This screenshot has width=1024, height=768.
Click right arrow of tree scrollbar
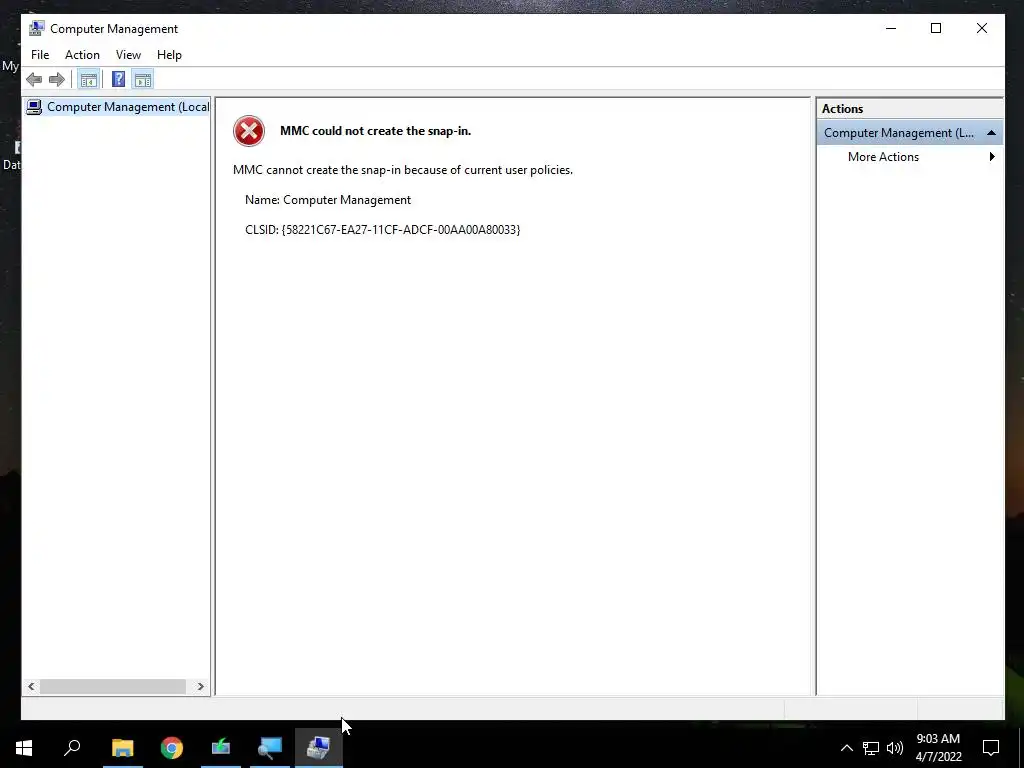200,686
